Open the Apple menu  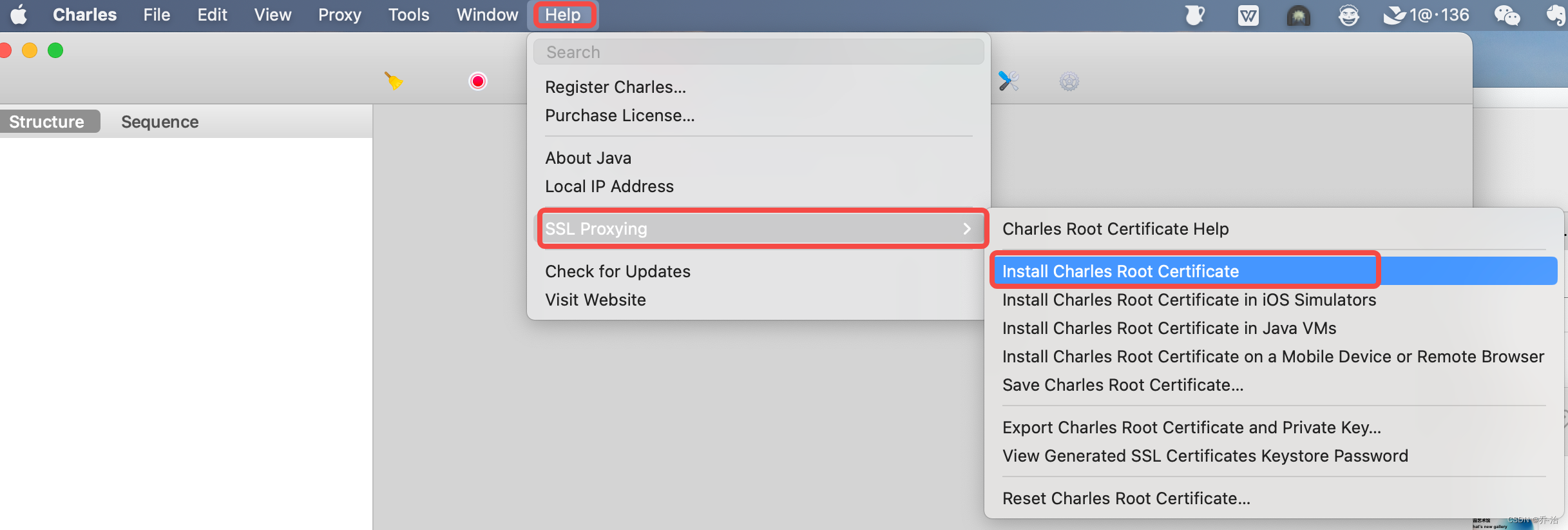[19, 14]
